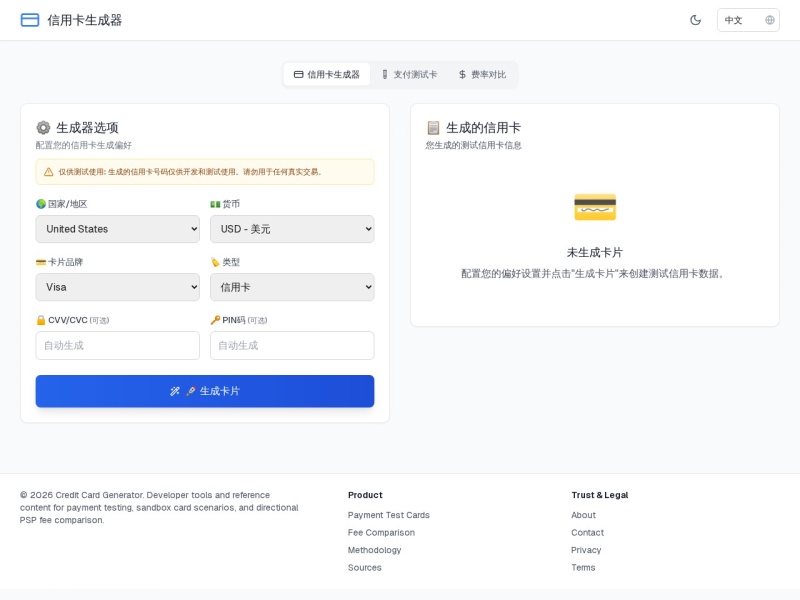Image resolution: width=800 pixels, height=600 pixels.
Task: Open the 费率对比 tab
Action: click(482, 74)
